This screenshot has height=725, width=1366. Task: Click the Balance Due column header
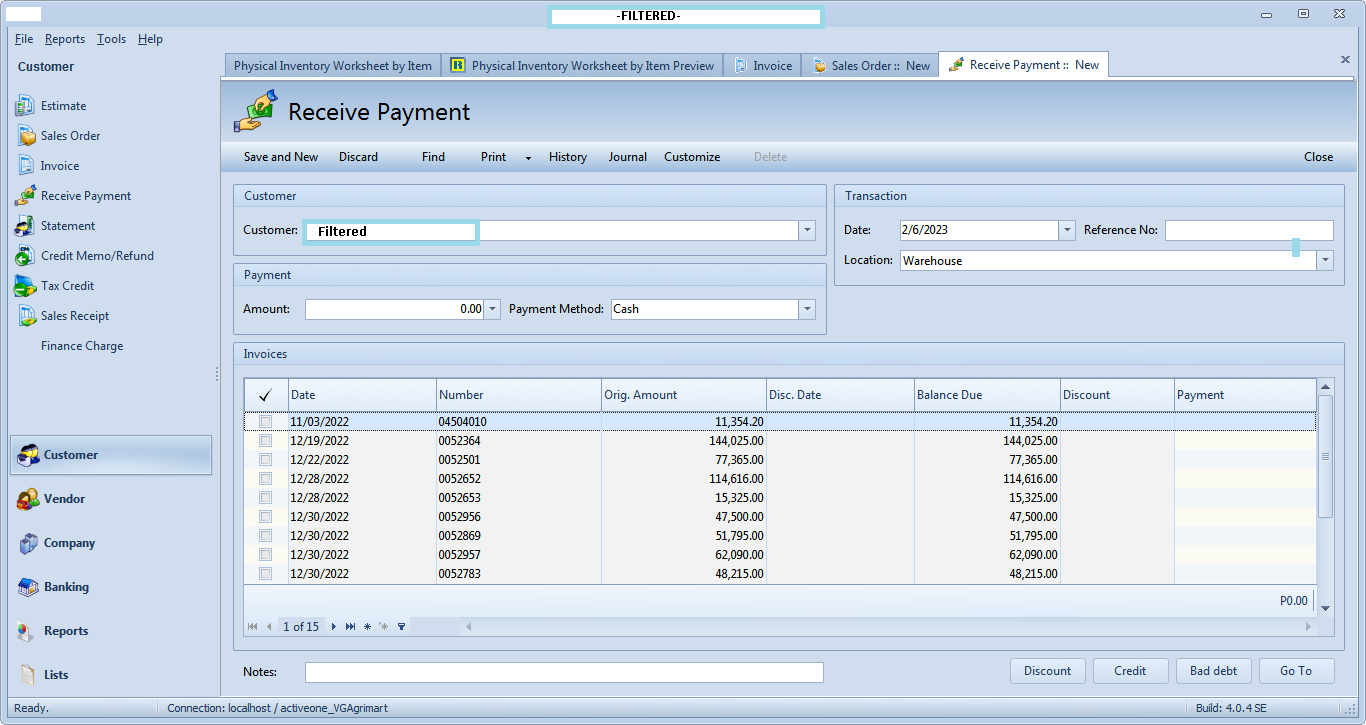987,395
